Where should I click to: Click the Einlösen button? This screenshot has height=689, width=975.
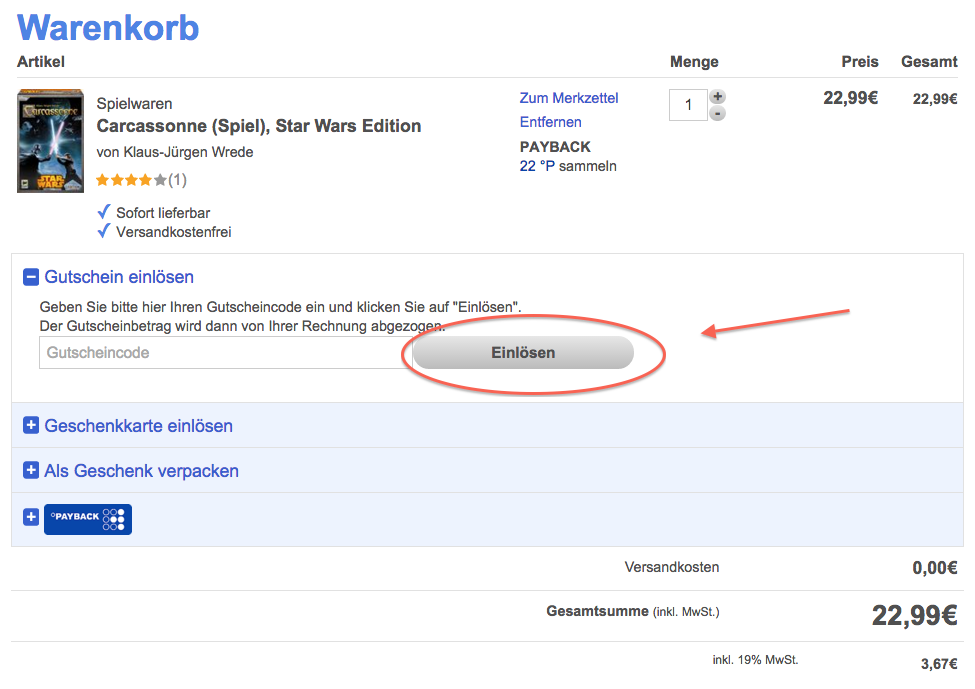coord(523,353)
